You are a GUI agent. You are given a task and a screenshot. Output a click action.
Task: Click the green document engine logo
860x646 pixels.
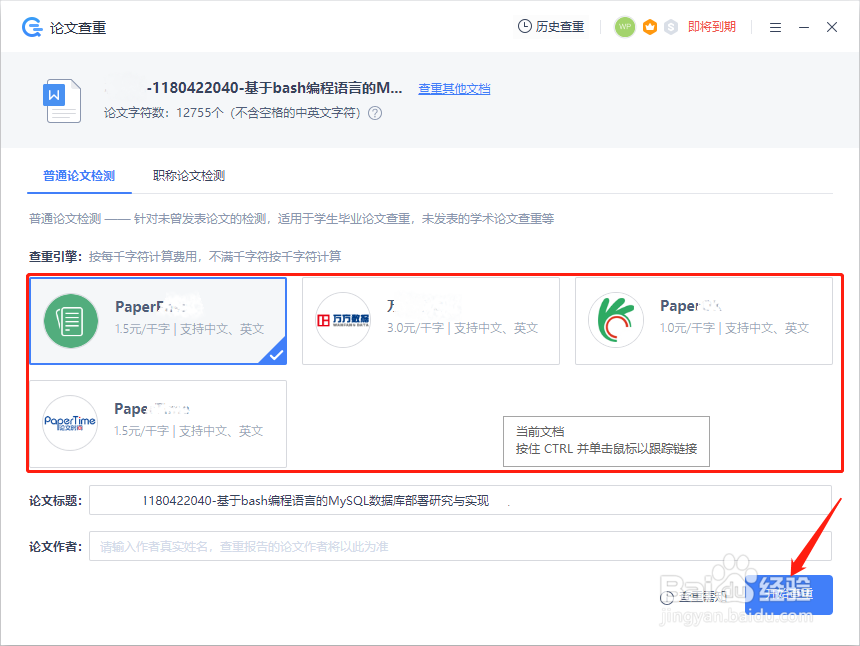[x=71, y=321]
